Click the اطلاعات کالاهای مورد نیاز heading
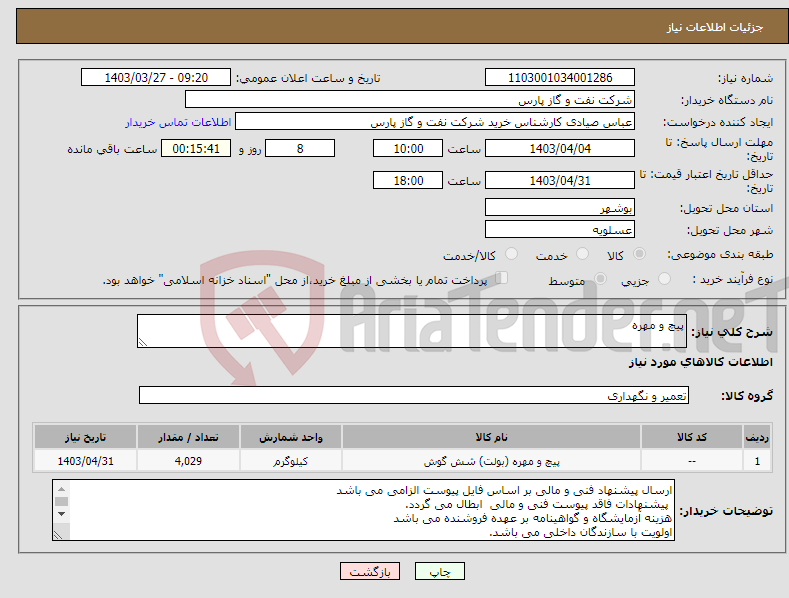Image resolution: width=789 pixels, height=598 pixels. pos(700,362)
